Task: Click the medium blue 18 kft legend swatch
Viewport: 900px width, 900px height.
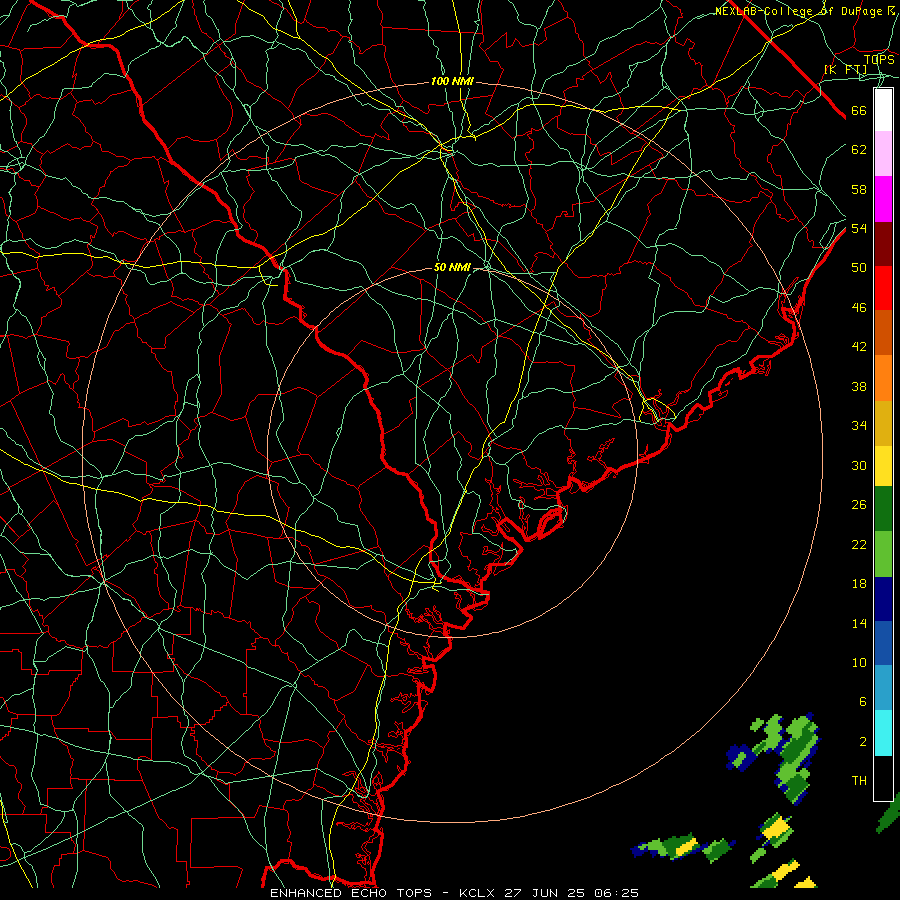Action: click(883, 643)
